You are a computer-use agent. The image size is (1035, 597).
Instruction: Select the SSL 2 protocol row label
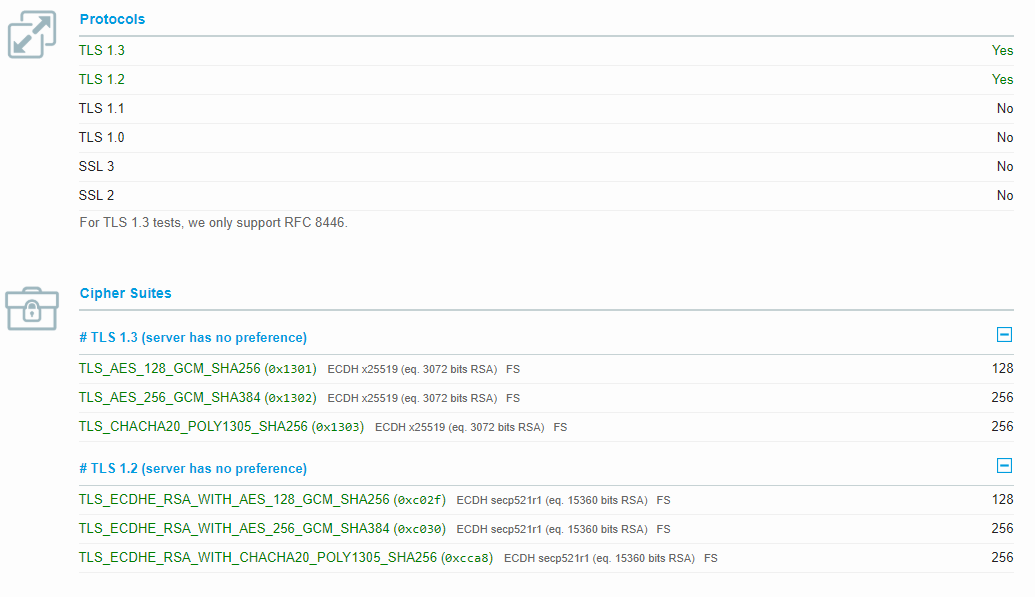[96, 195]
